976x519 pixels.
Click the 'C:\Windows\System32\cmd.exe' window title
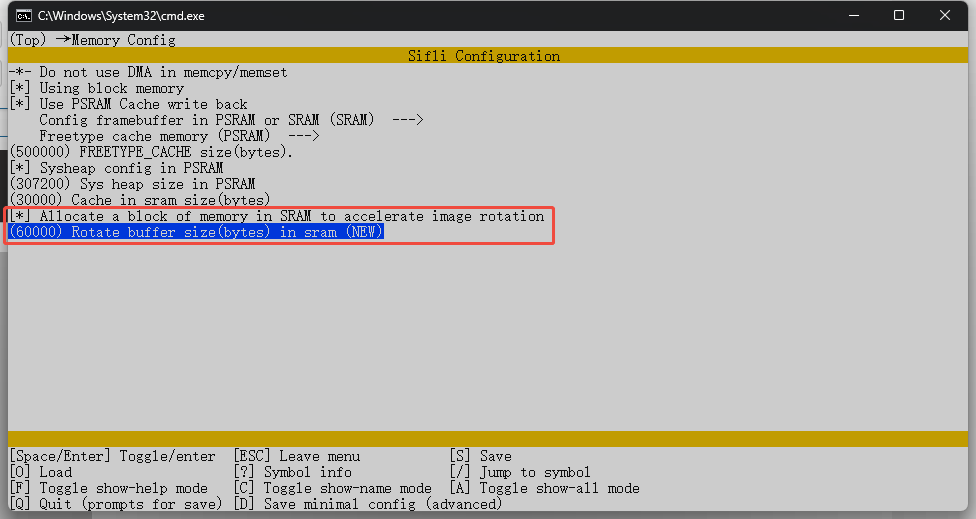tap(121, 16)
